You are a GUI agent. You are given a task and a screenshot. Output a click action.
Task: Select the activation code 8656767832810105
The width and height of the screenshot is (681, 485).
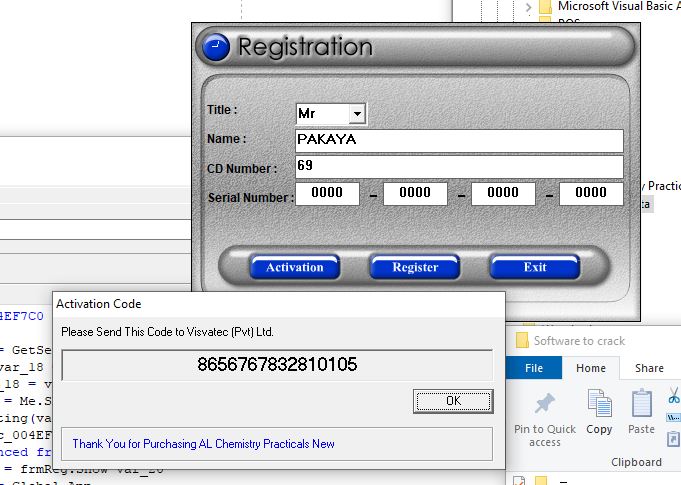tap(277, 364)
